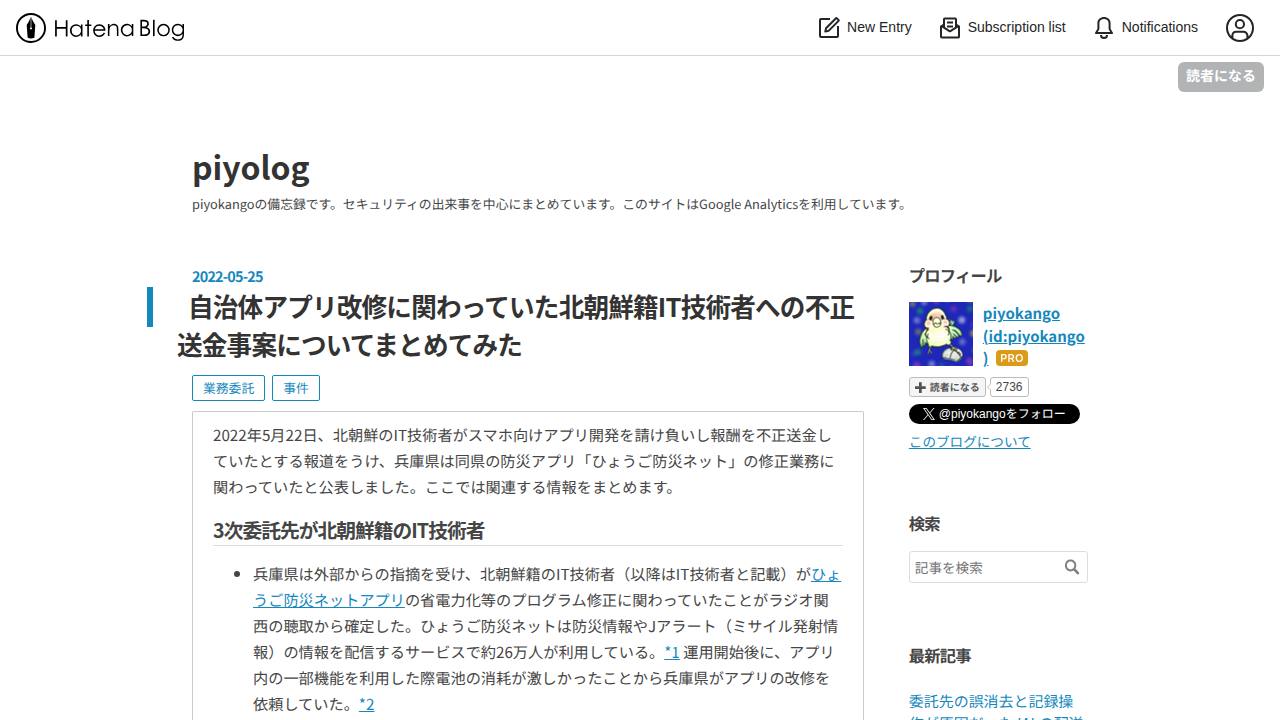Click the 検索 sidebar heading

(x=924, y=524)
